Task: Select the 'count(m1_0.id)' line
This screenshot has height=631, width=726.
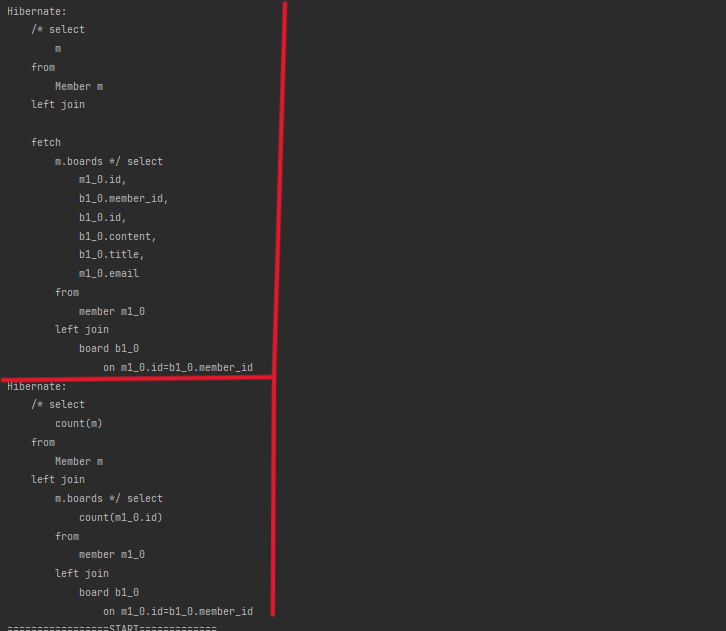Action: click(x=121, y=517)
